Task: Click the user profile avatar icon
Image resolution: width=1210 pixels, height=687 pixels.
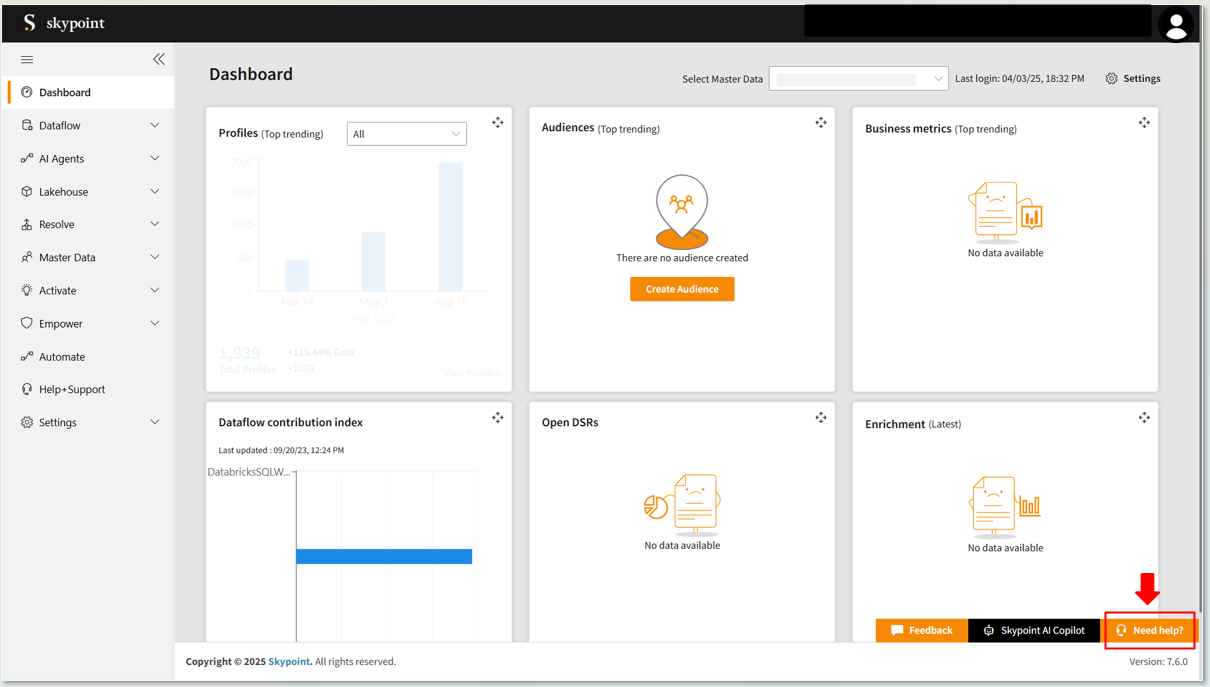Action: point(1176,25)
